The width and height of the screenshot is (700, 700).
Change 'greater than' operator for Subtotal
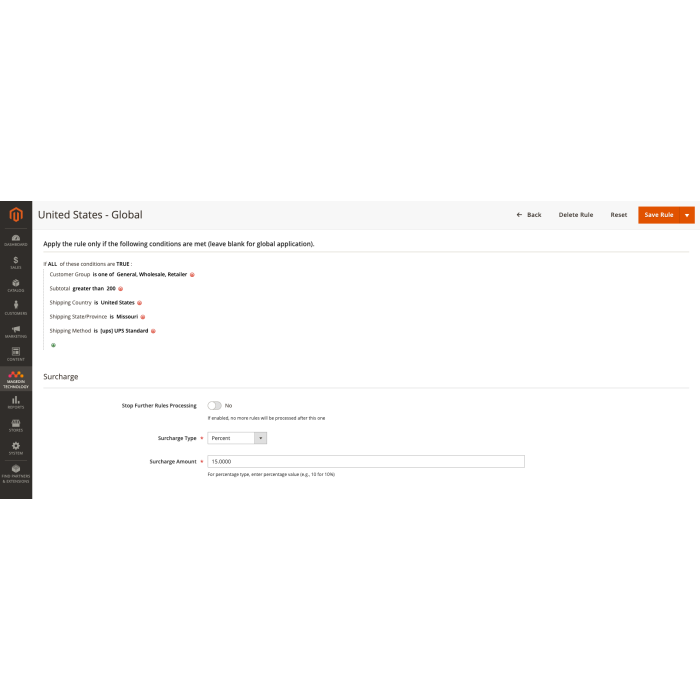(x=88, y=288)
